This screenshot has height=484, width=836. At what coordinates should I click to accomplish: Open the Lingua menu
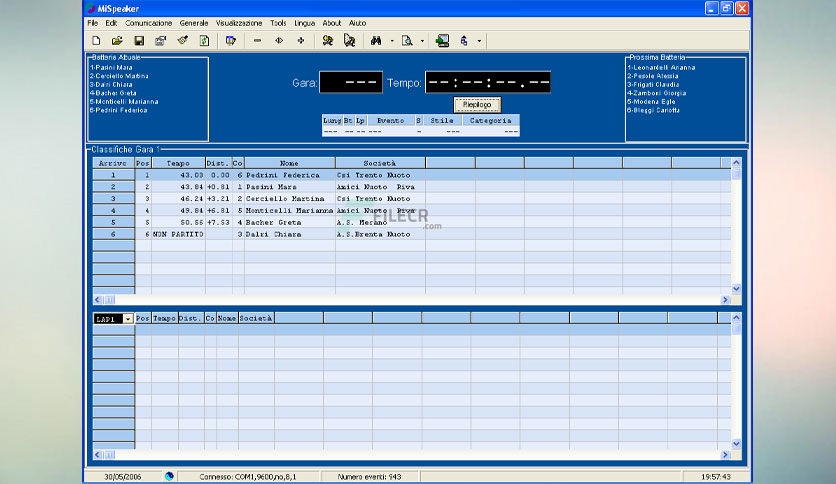(304, 23)
